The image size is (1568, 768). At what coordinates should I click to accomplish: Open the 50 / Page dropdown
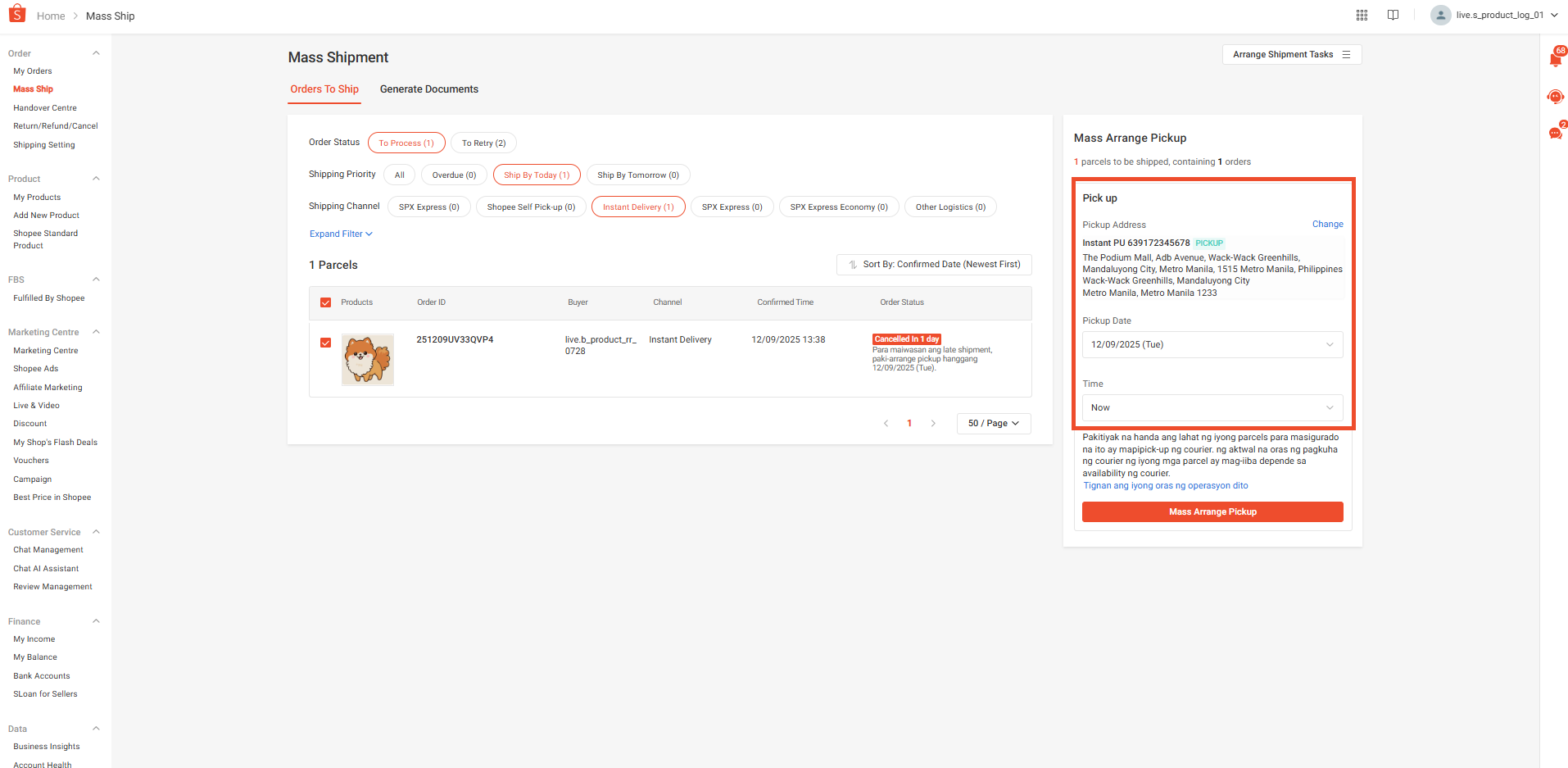pos(994,424)
